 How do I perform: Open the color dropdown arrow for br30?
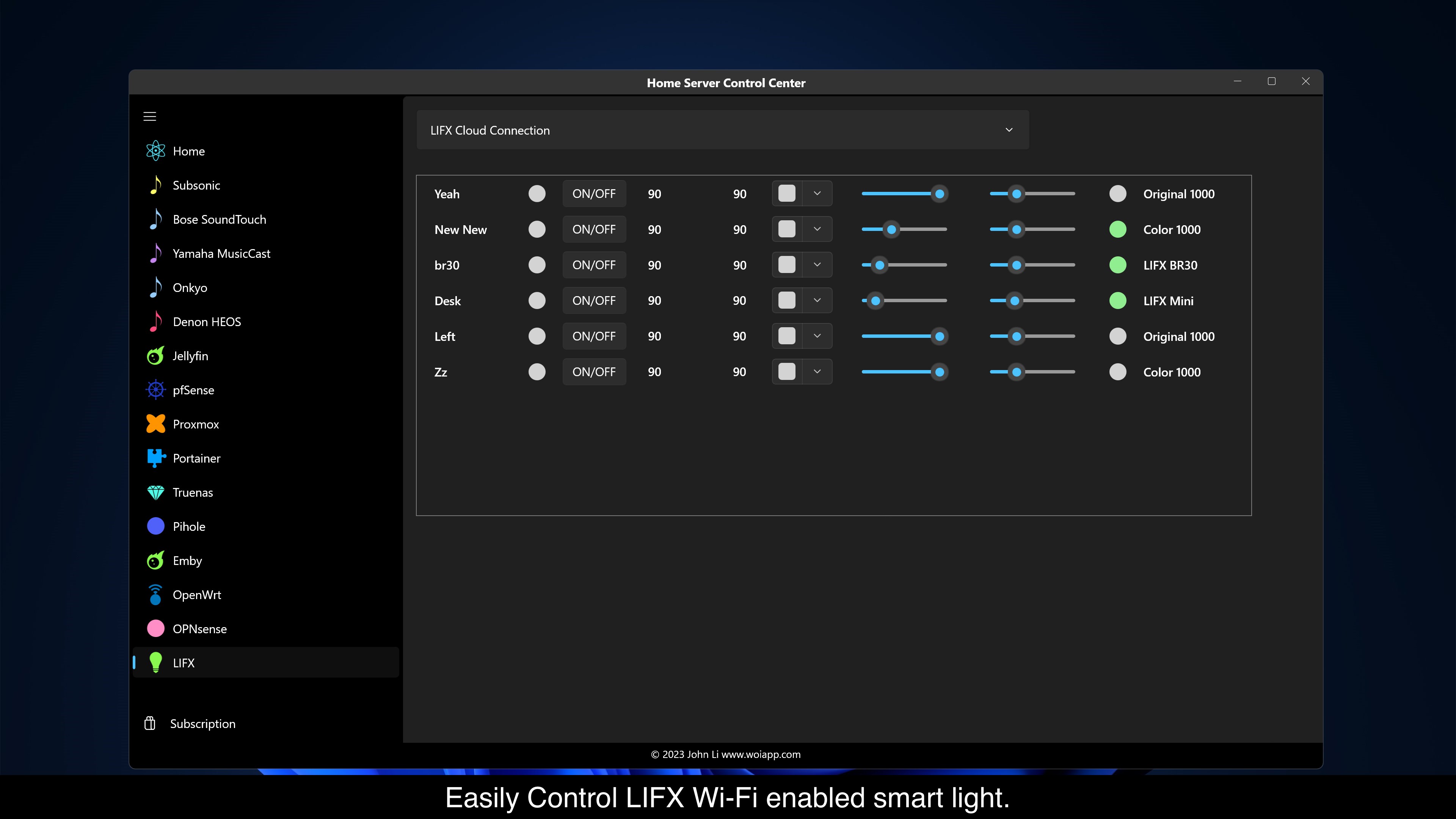(817, 265)
